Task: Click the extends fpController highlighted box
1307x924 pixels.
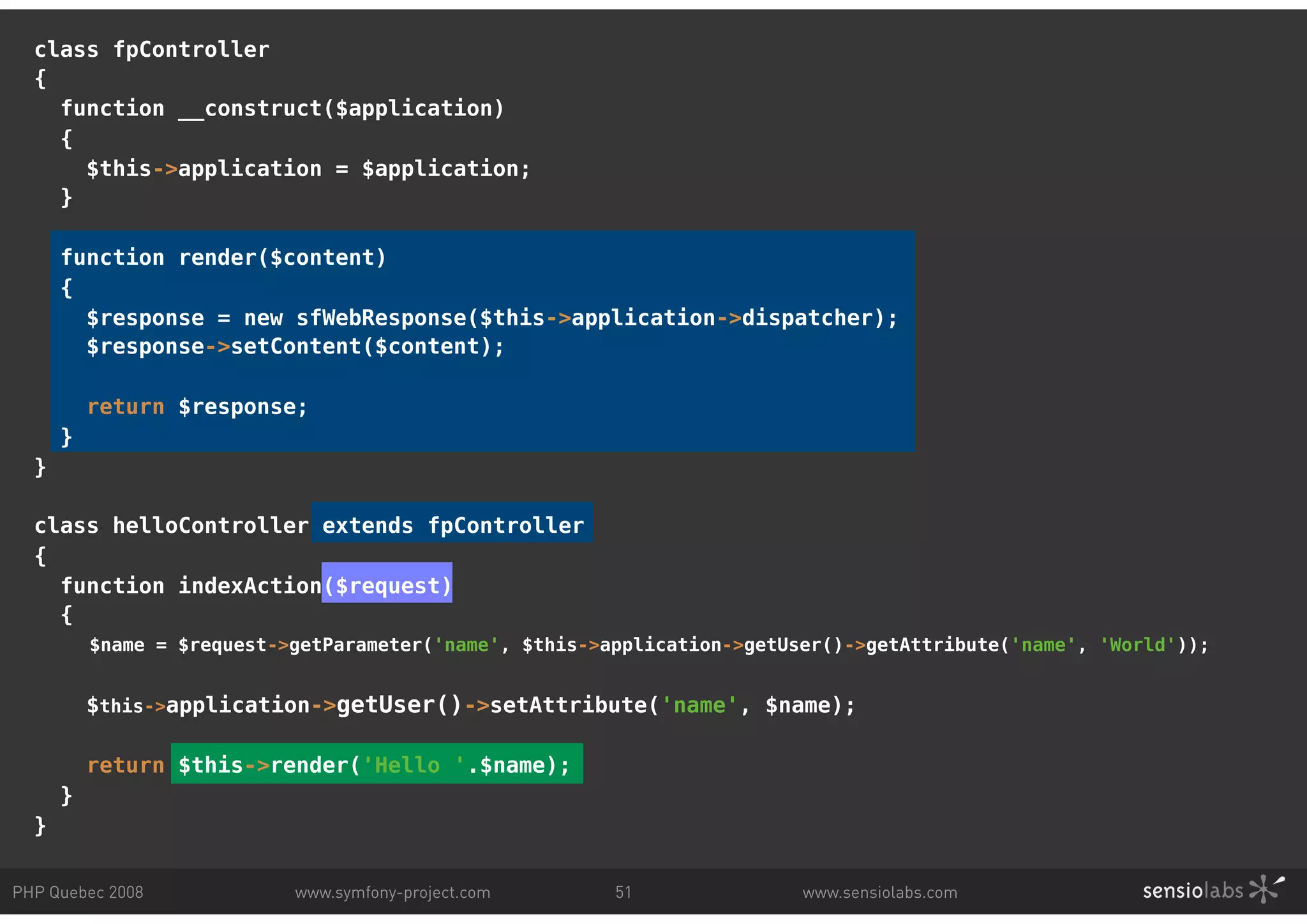Action: (x=452, y=525)
